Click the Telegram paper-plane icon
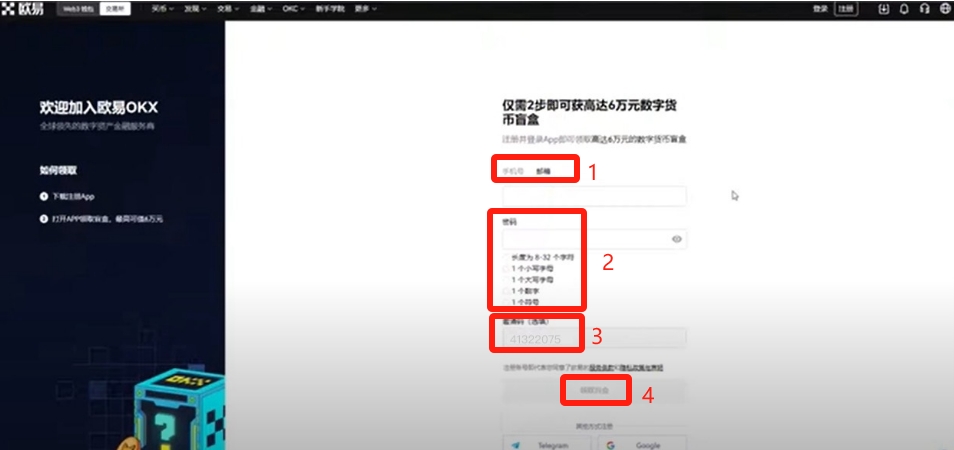Image resolution: width=954 pixels, height=450 pixels. (x=516, y=445)
